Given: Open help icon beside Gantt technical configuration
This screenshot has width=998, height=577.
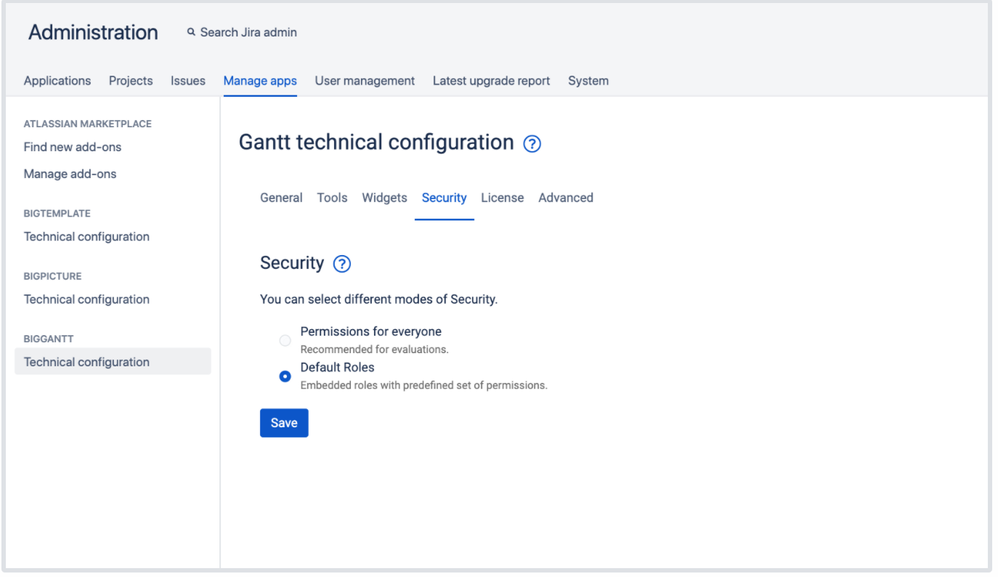Looking at the screenshot, I should point(532,144).
